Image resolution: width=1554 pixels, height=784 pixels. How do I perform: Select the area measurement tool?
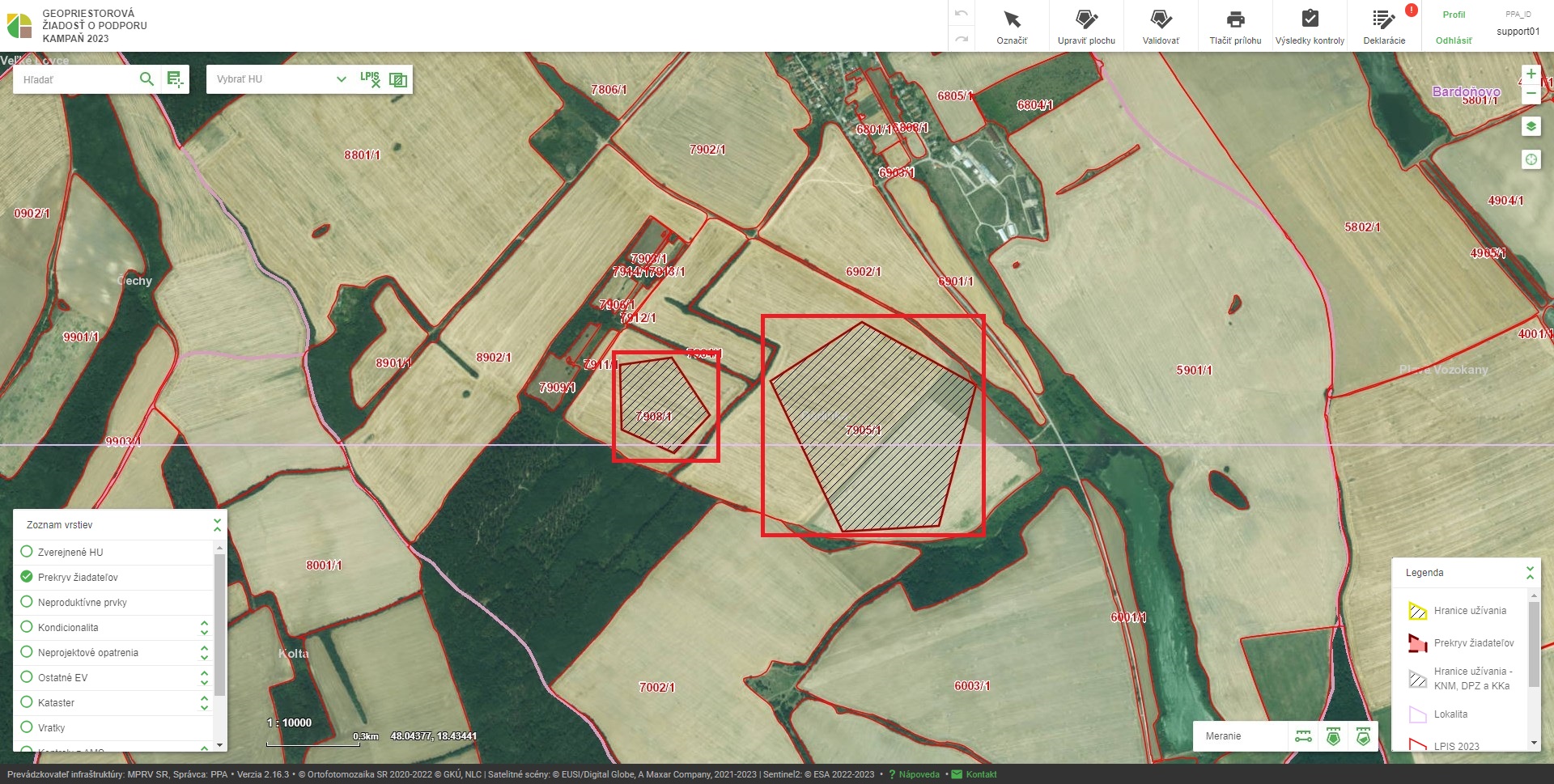1333,736
